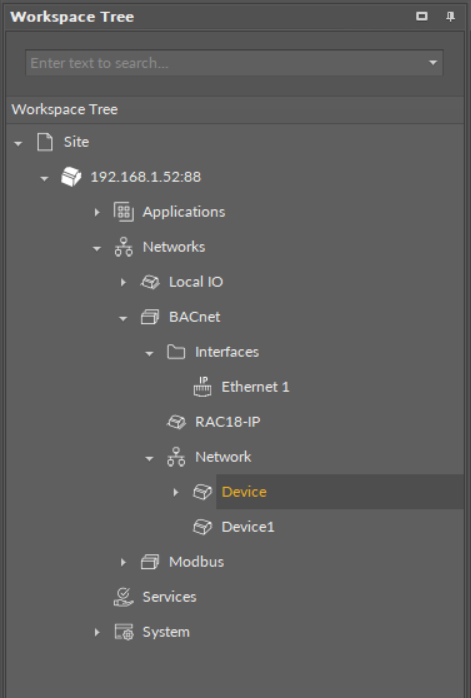Click the Applications grid icon

pyautogui.click(x=123, y=212)
